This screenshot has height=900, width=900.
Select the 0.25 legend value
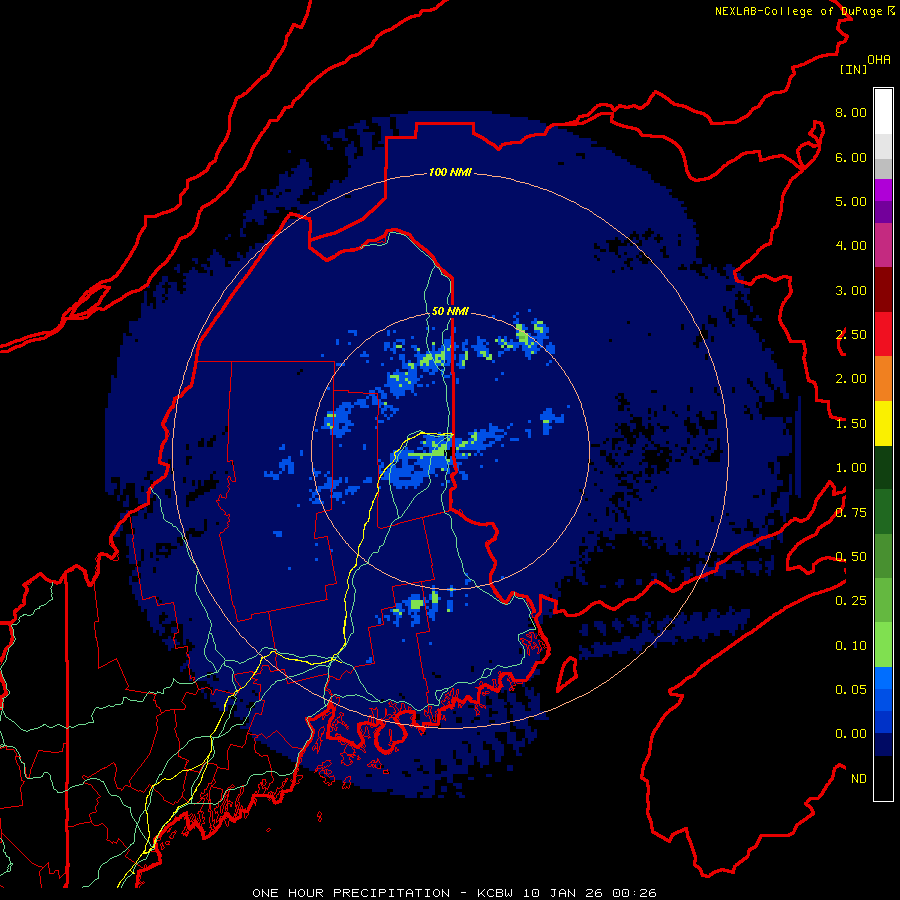pos(851,601)
